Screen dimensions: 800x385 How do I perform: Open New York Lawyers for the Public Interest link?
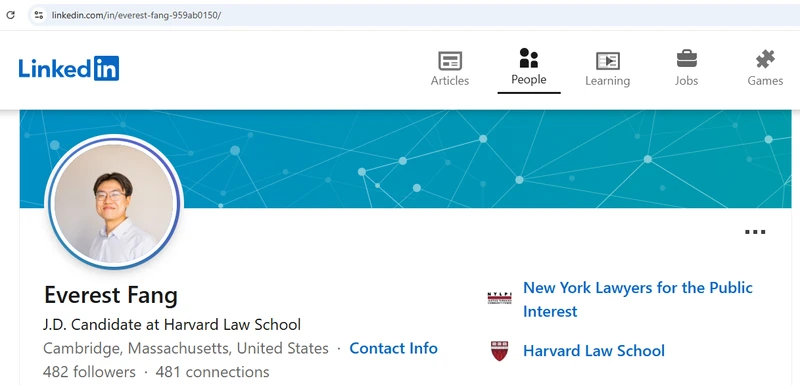pyautogui.click(x=638, y=299)
